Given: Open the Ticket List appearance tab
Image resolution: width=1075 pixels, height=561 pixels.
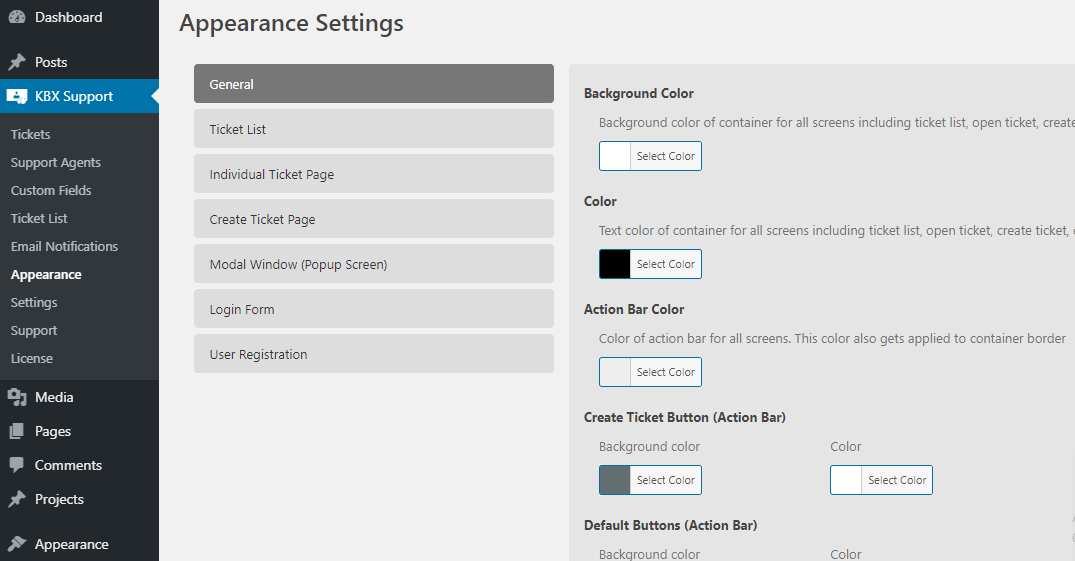Looking at the screenshot, I should [374, 129].
